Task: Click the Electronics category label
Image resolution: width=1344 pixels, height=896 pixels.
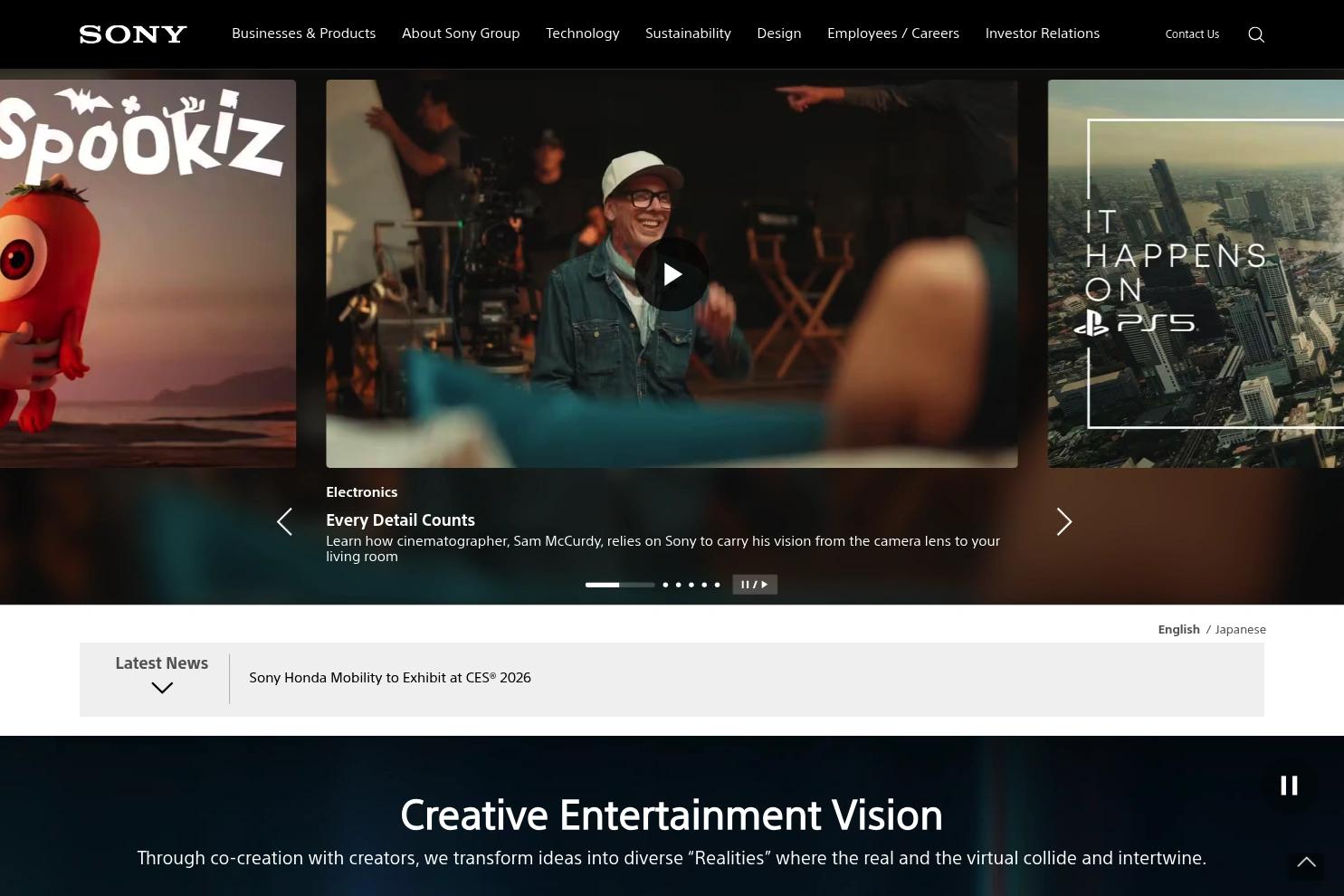Action: (361, 492)
